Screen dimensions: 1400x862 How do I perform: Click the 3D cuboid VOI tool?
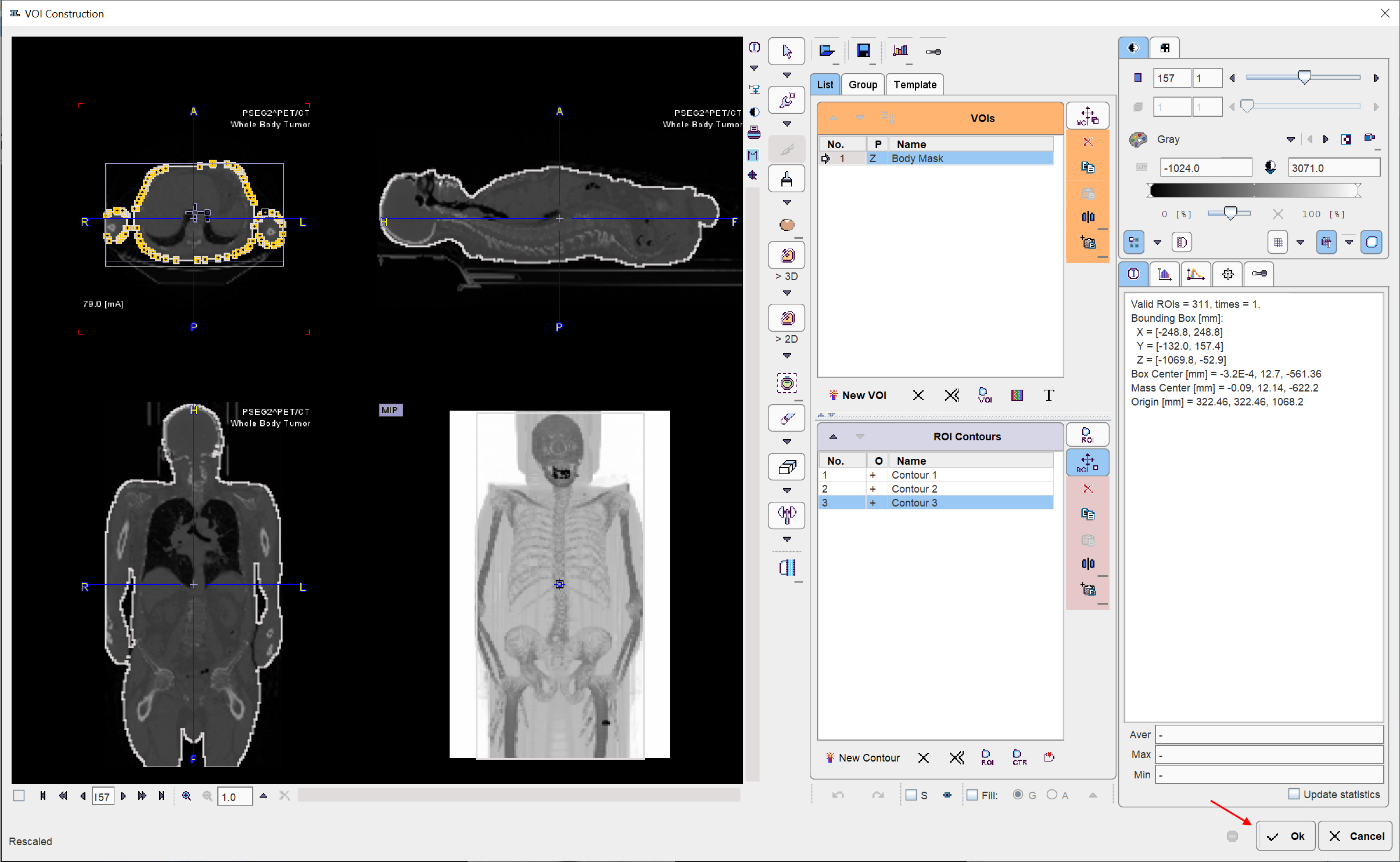787,467
